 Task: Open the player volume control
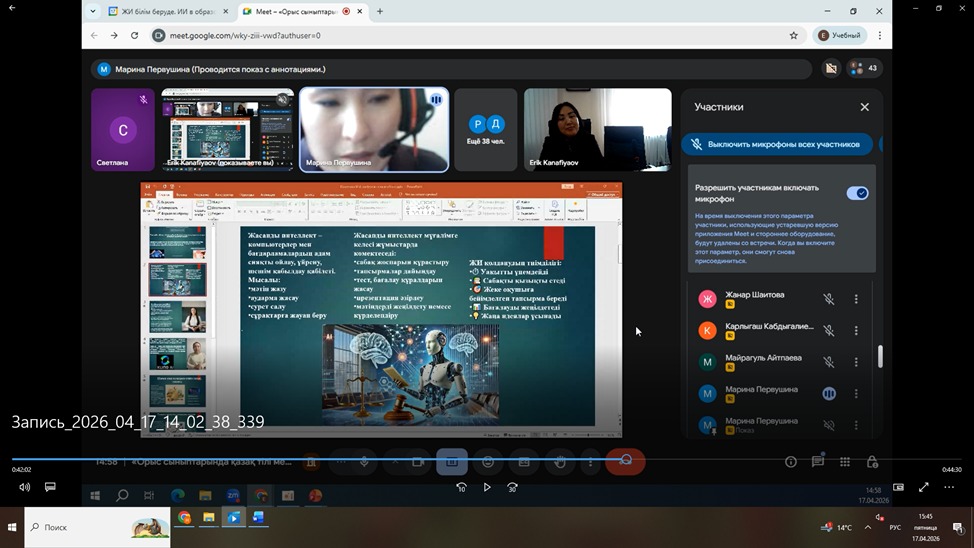click(24, 487)
